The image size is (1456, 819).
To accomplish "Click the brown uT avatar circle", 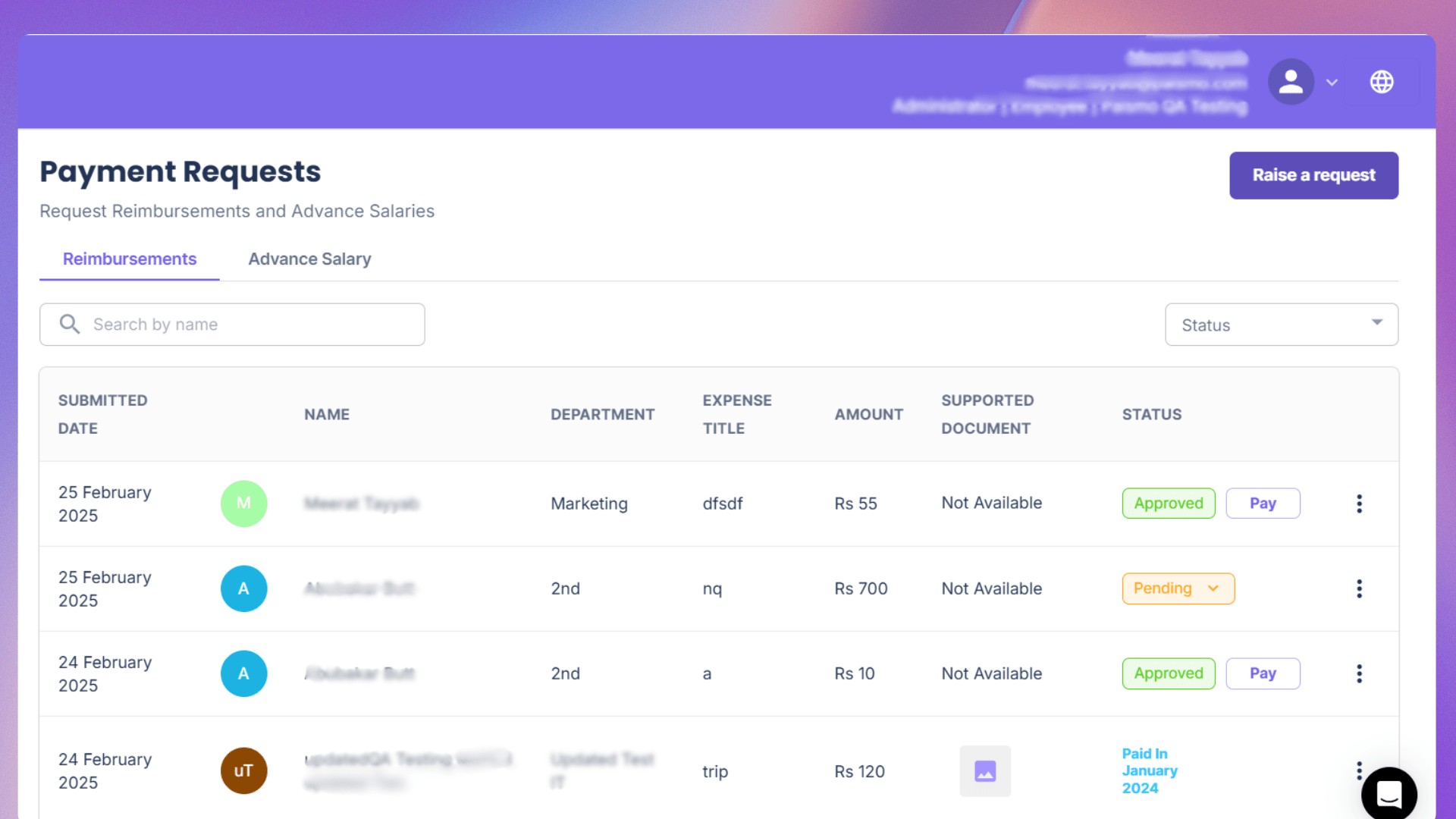I will pyautogui.click(x=243, y=770).
